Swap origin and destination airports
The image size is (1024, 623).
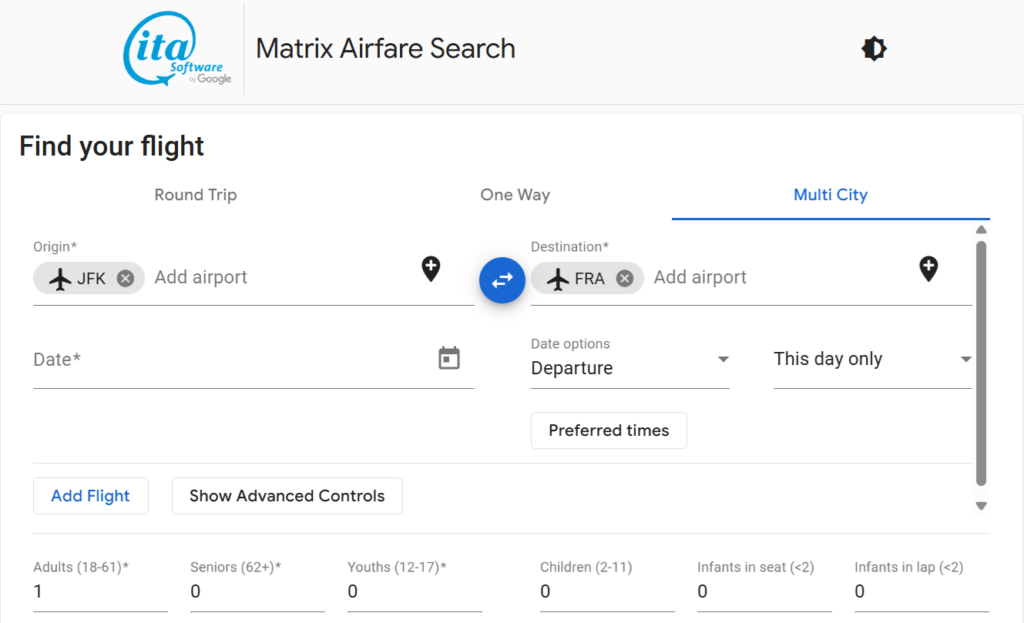501,280
